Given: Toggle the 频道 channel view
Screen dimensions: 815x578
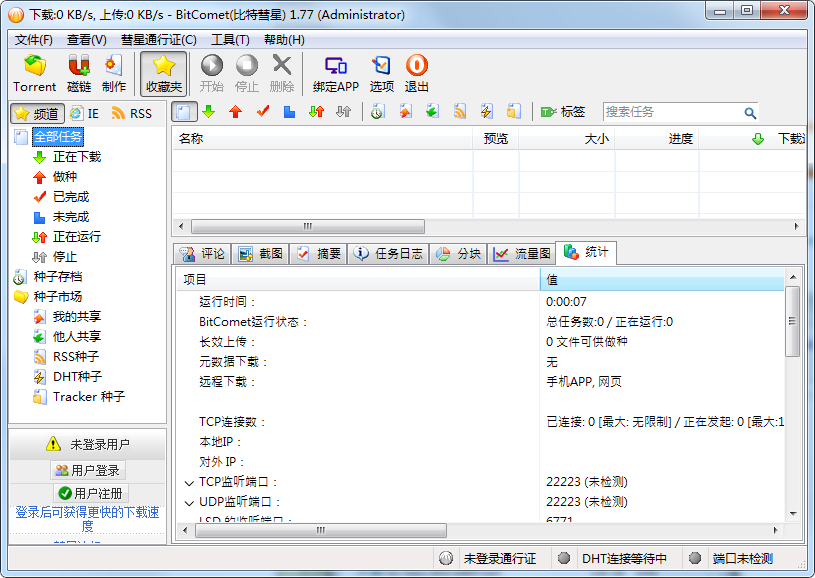Looking at the screenshot, I should coord(37,113).
